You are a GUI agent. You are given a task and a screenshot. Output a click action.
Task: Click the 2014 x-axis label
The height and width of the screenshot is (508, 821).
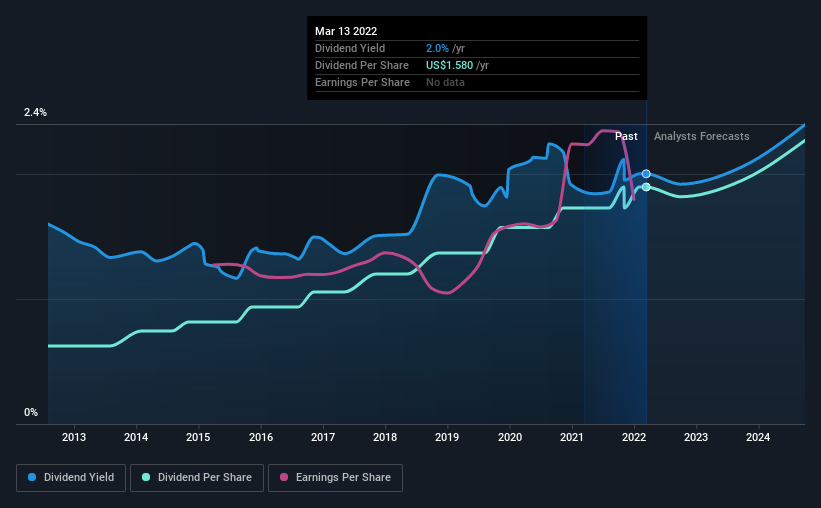click(136, 437)
